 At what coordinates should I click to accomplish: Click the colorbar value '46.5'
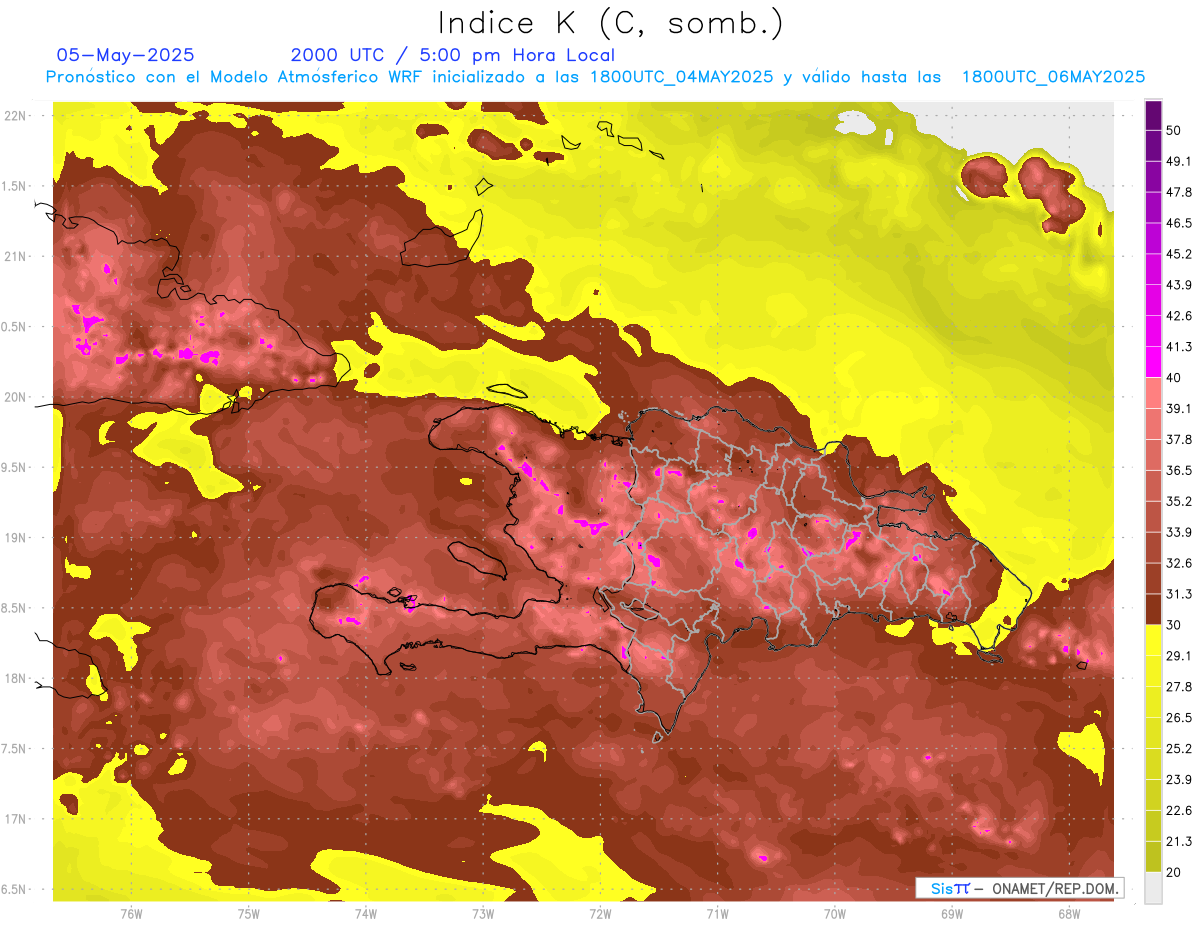pyautogui.click(x=1179, y=224)
